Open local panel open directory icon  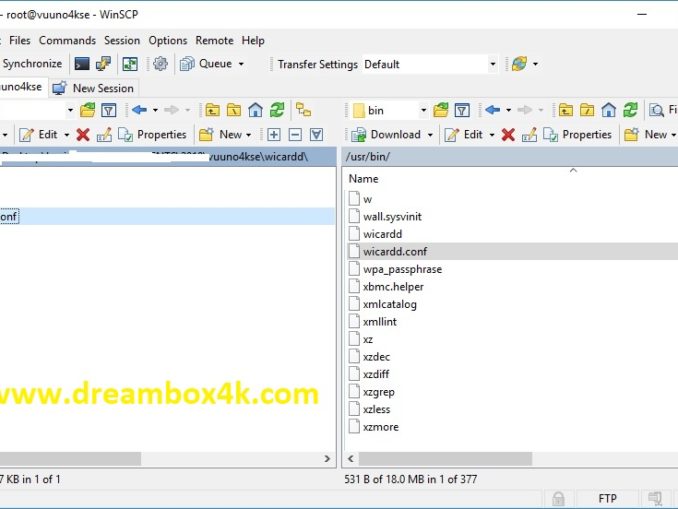[87, 110]
